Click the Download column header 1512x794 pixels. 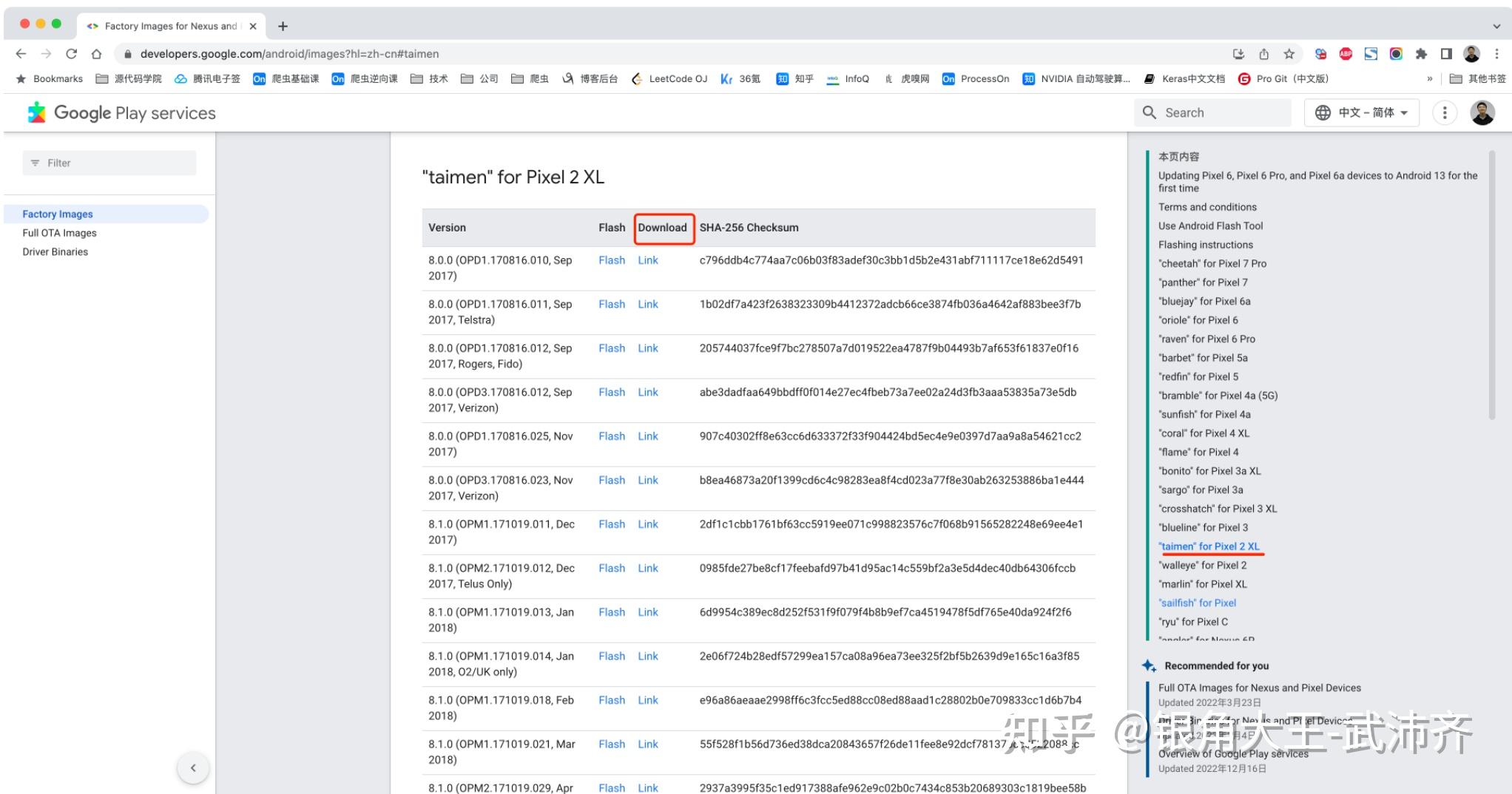pos(662,228)
